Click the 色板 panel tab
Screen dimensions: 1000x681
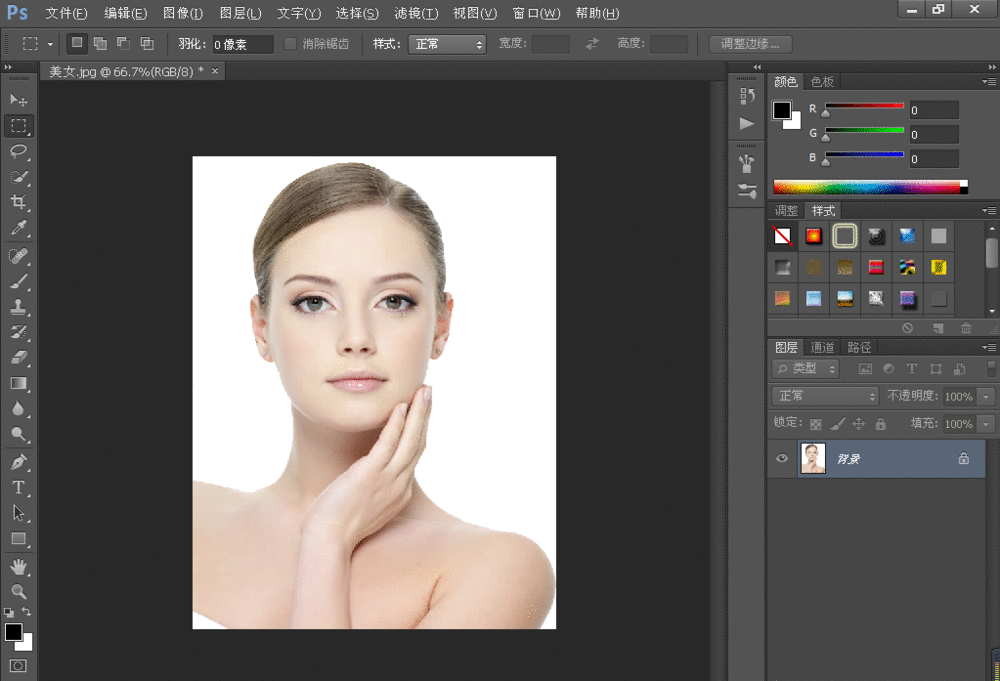tap(822, 82)
